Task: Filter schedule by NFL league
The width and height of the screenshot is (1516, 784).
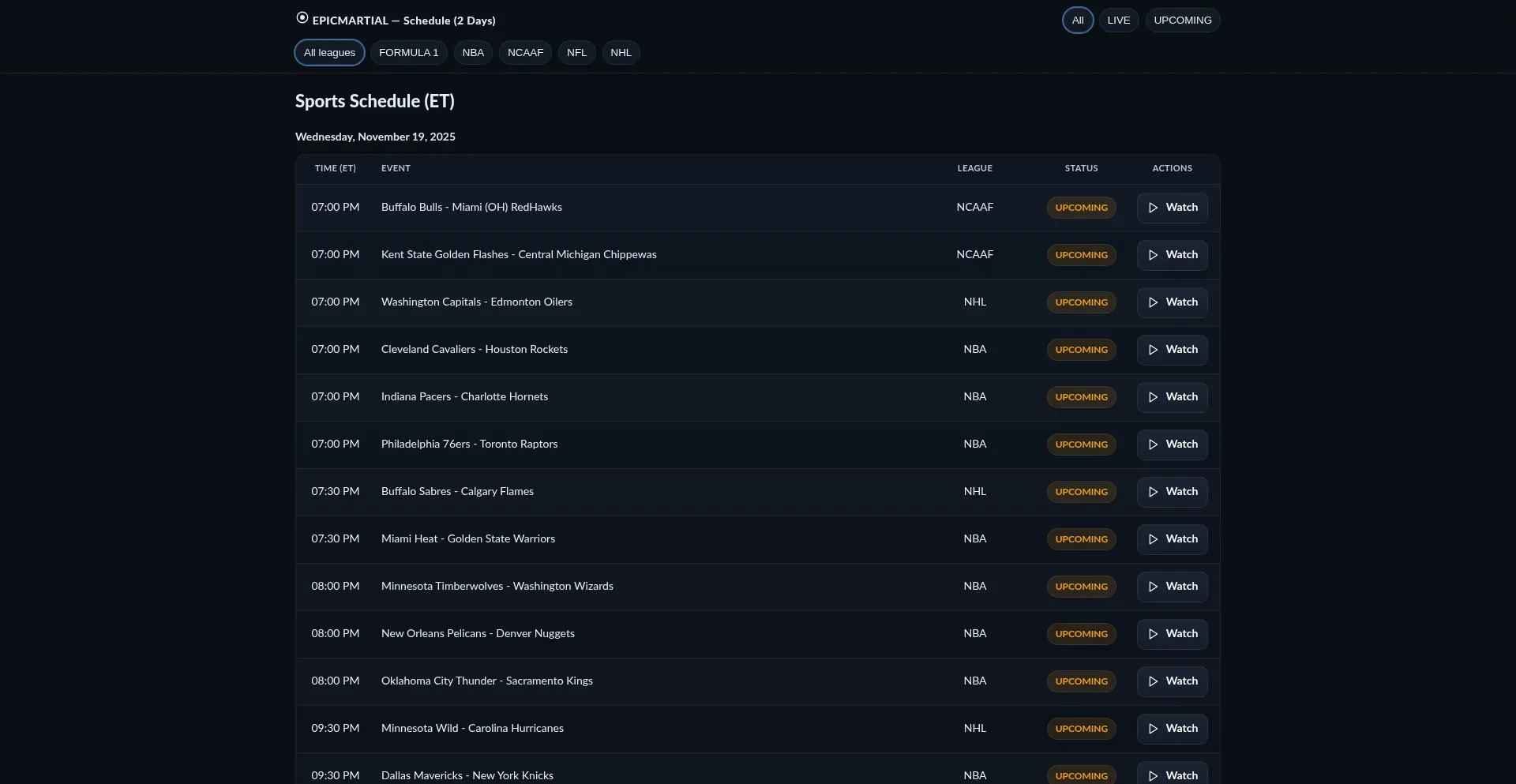Action: pos(576,53)
